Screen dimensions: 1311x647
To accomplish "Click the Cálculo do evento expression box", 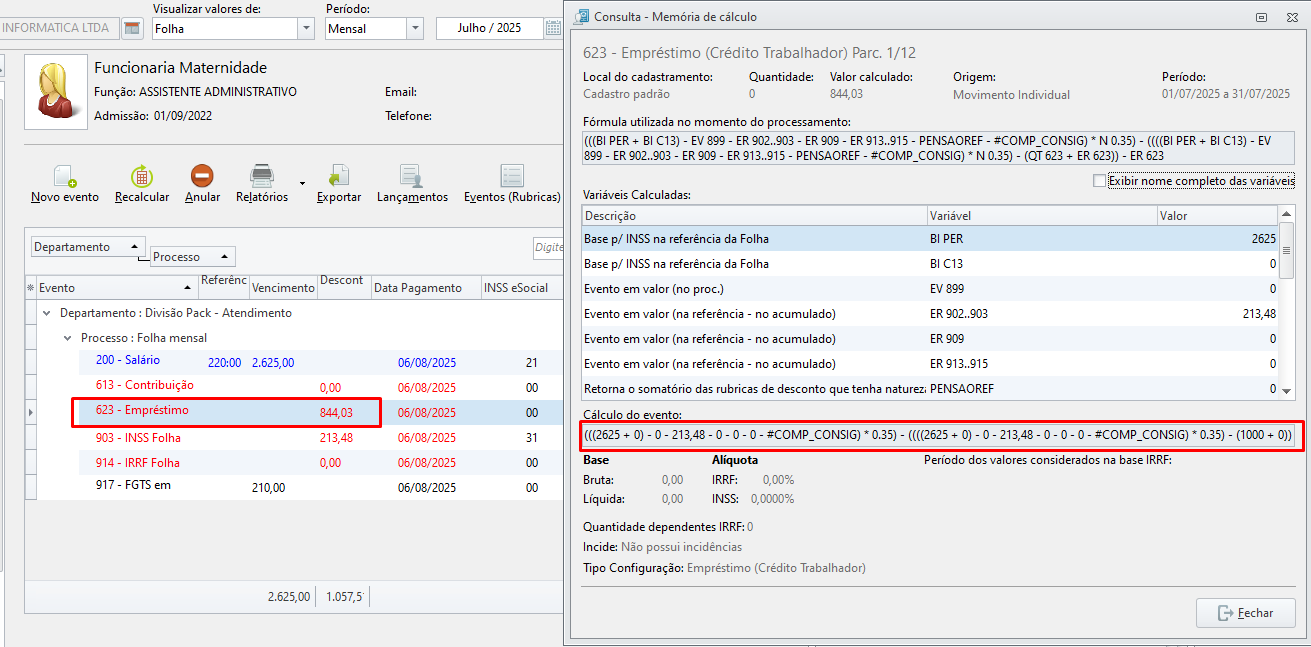I will (x=938, y=435).
